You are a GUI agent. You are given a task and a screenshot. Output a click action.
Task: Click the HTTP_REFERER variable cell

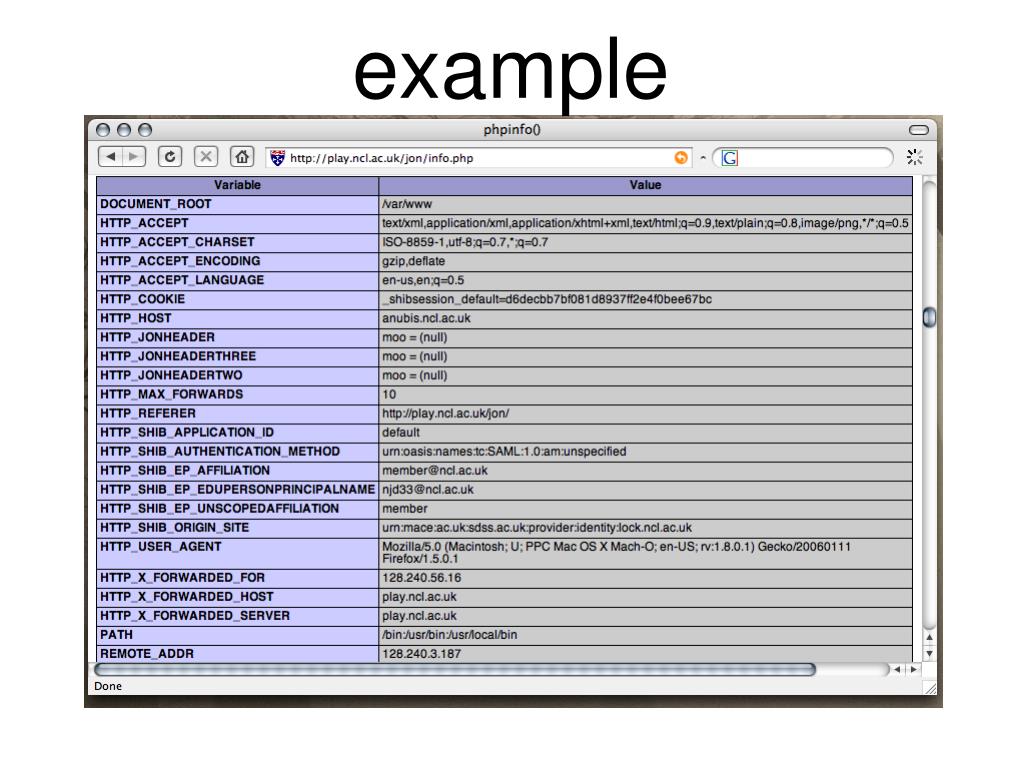(x=237, y=413)
